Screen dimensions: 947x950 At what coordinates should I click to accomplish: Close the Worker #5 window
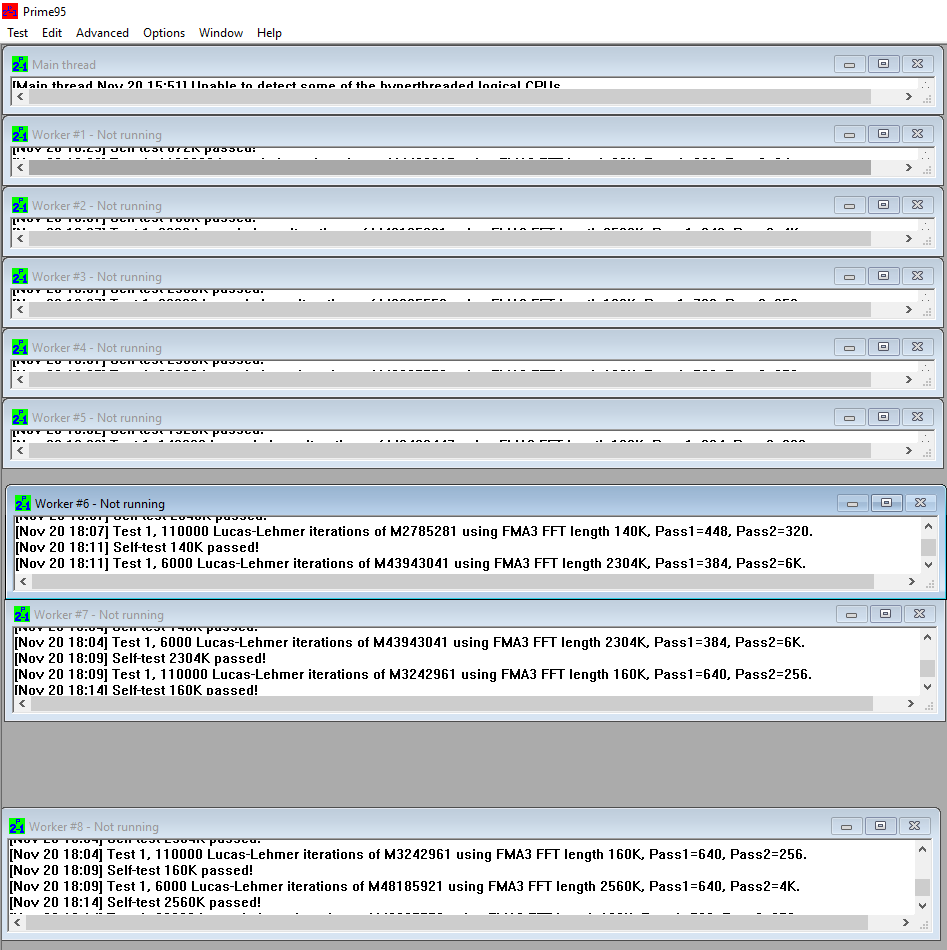pyautogui.click(x=917, y=417)
